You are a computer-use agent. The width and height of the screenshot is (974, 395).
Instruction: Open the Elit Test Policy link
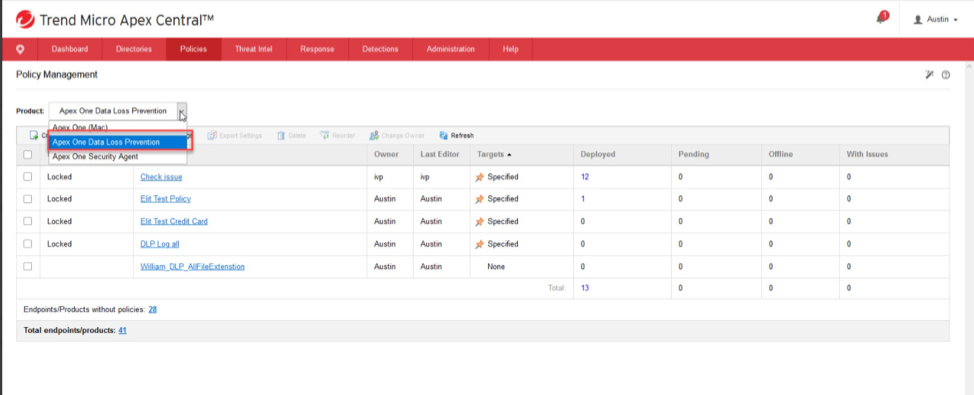pos(165,199)
